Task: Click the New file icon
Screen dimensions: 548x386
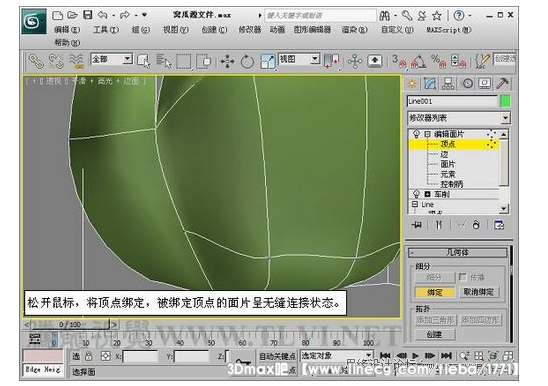Action: point(57,15)
